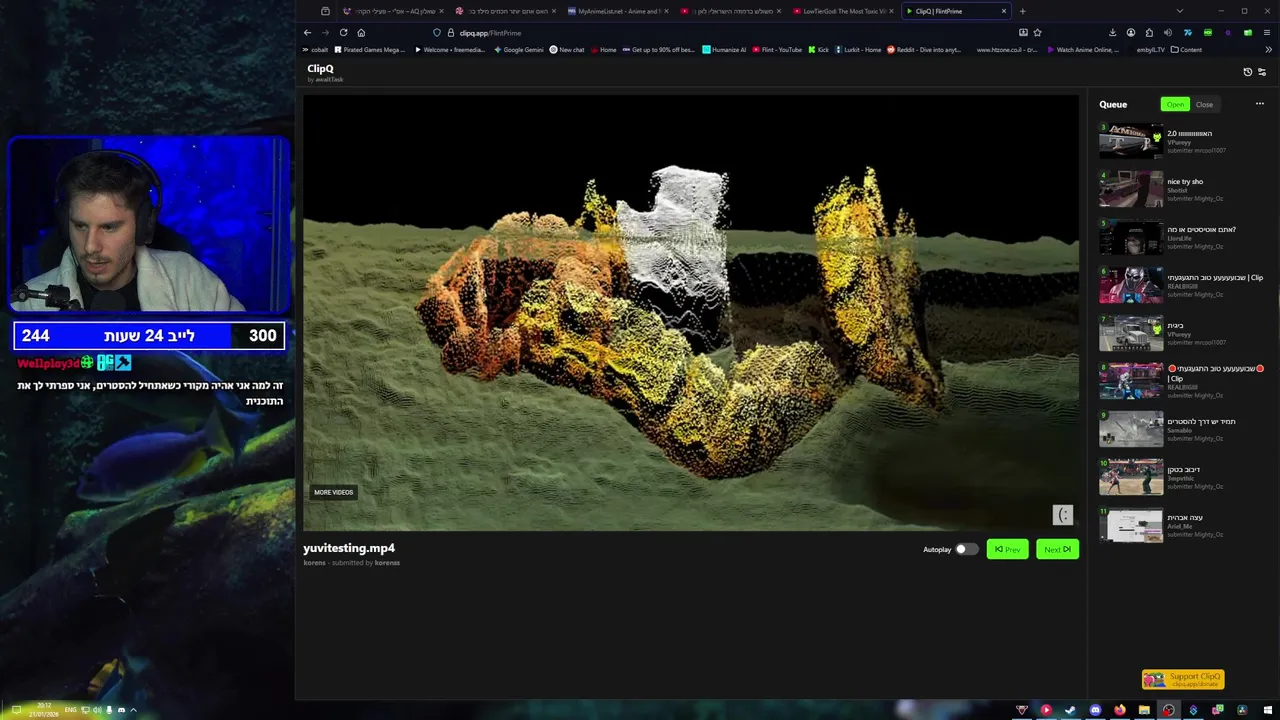The height and width of the screenshot is (720, 1280).
Task: Click the site shield icon in address bar
Action: 436,32
